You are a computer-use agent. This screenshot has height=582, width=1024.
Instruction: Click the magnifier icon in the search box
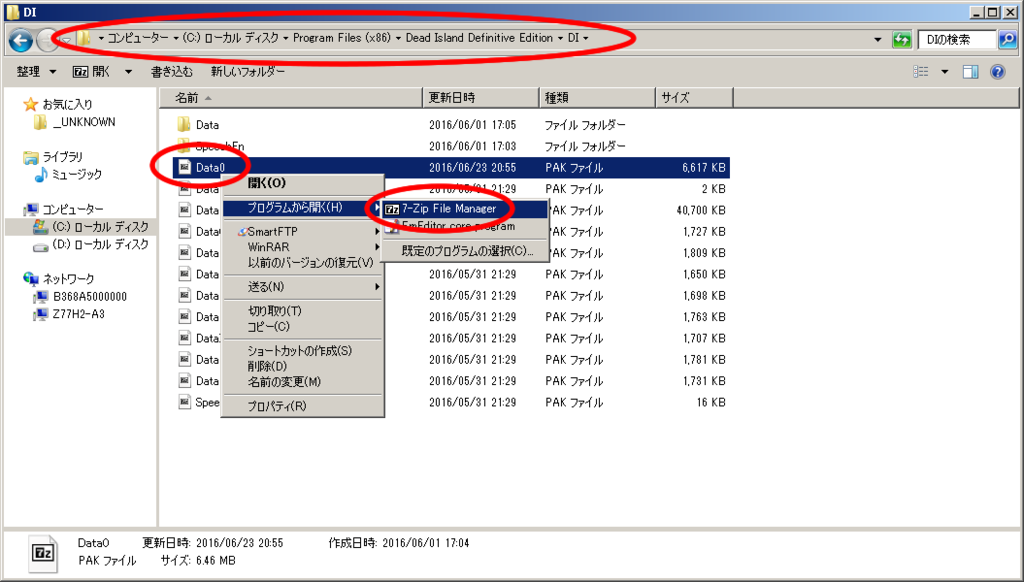tap(1007, 40)
